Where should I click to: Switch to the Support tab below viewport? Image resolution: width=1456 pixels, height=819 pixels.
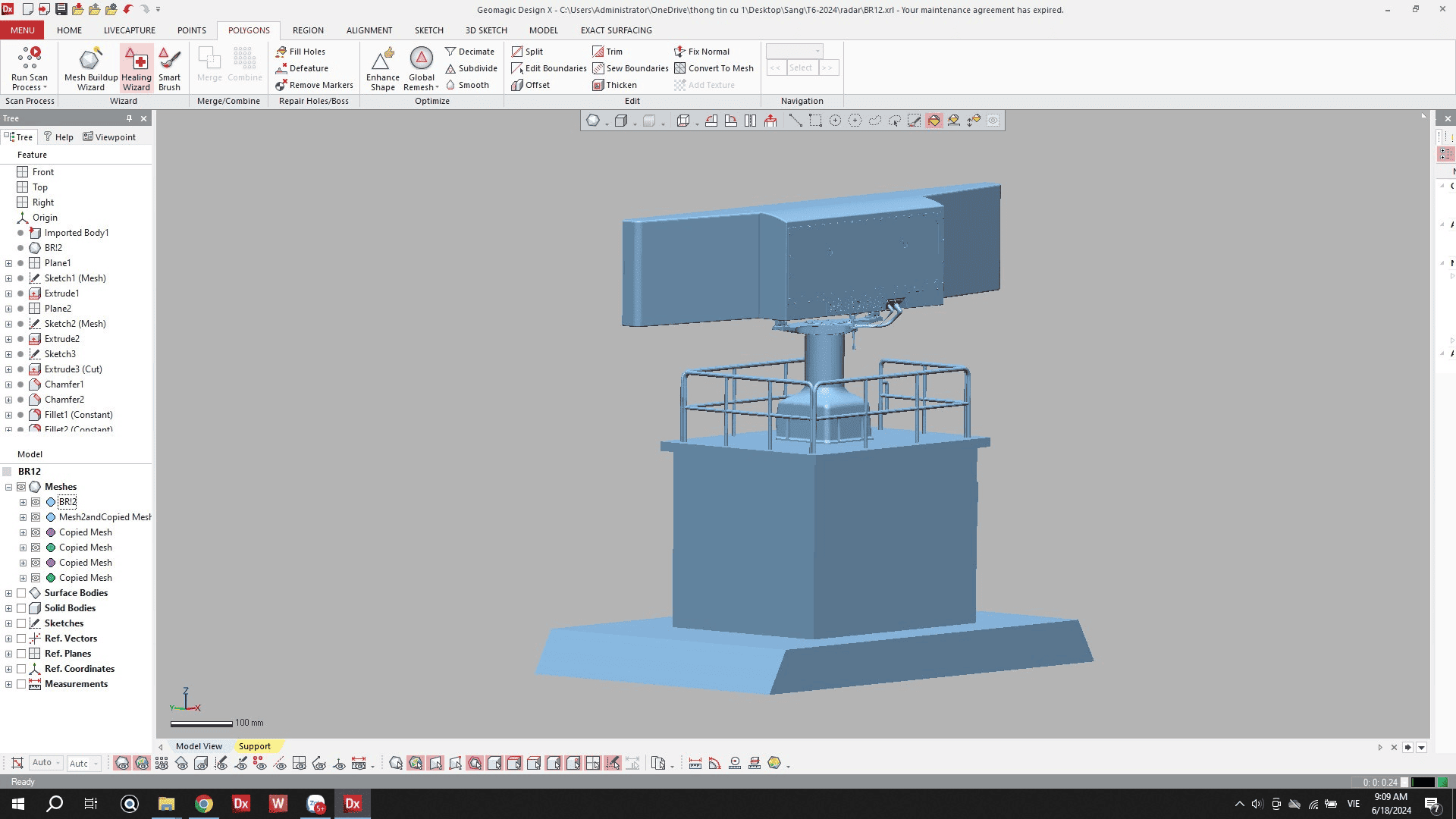pos(255,746)
